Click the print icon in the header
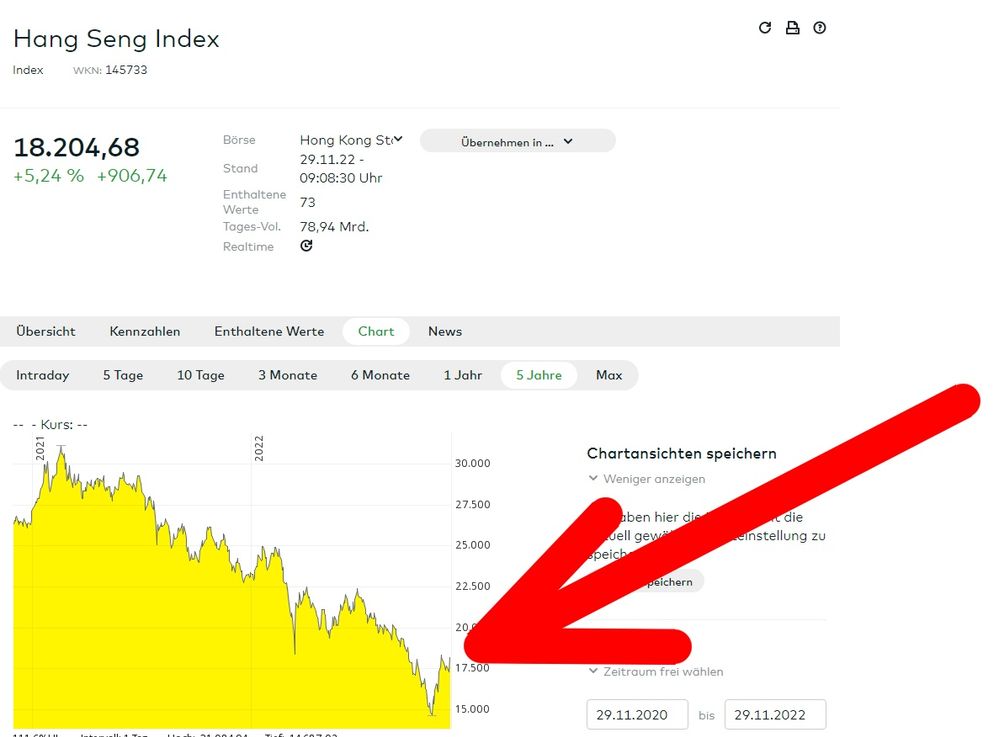This screenshot has height=737, width=999. [792, 28]
